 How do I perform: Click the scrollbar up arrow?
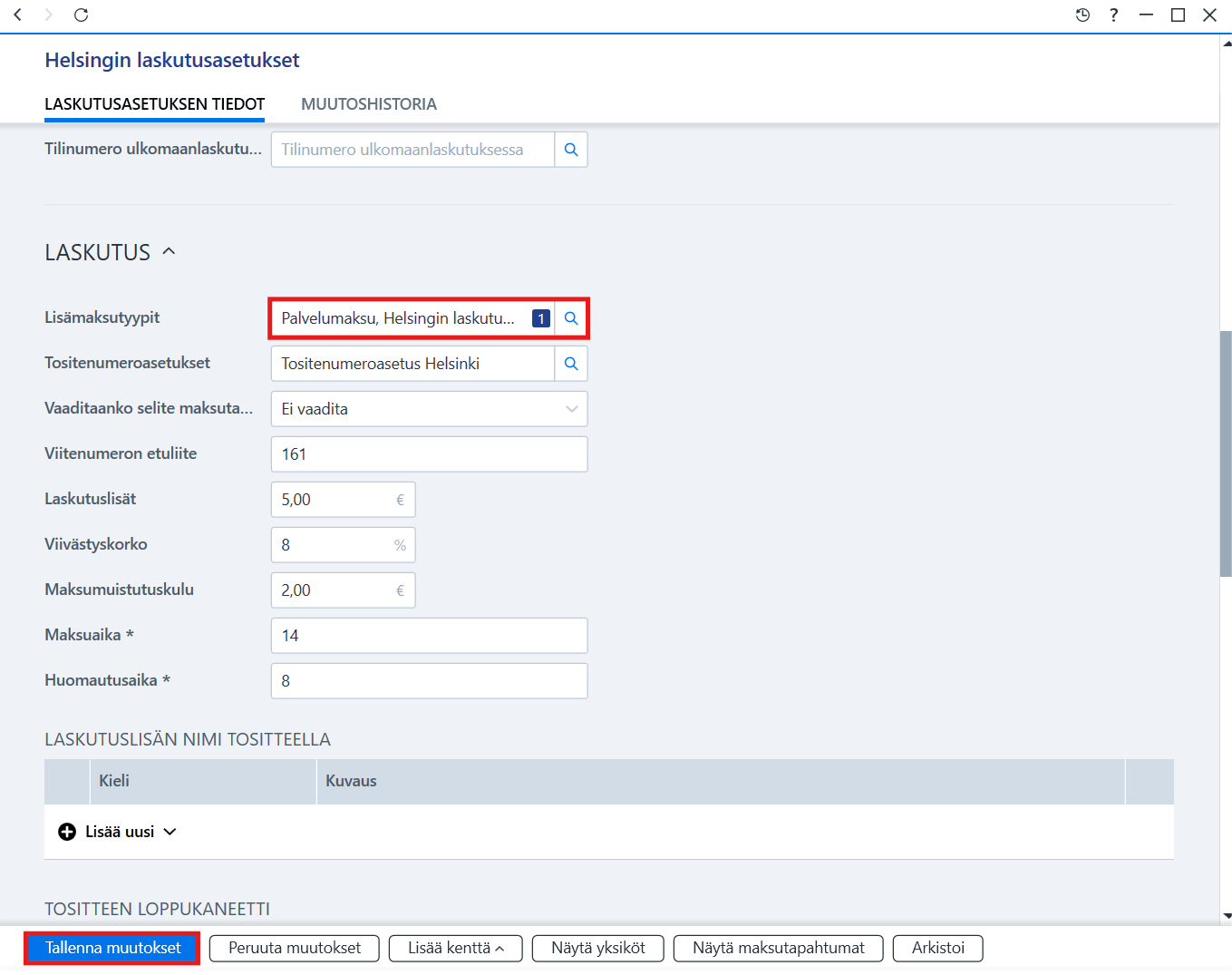(1227, 42)
